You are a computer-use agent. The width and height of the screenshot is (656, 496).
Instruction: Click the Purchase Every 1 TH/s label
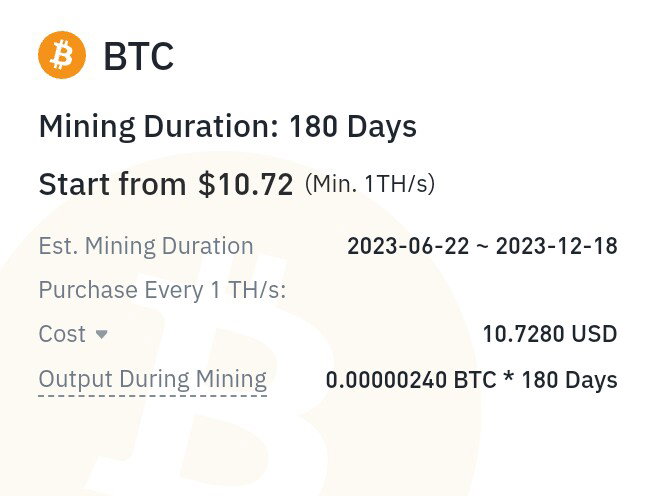162,290
